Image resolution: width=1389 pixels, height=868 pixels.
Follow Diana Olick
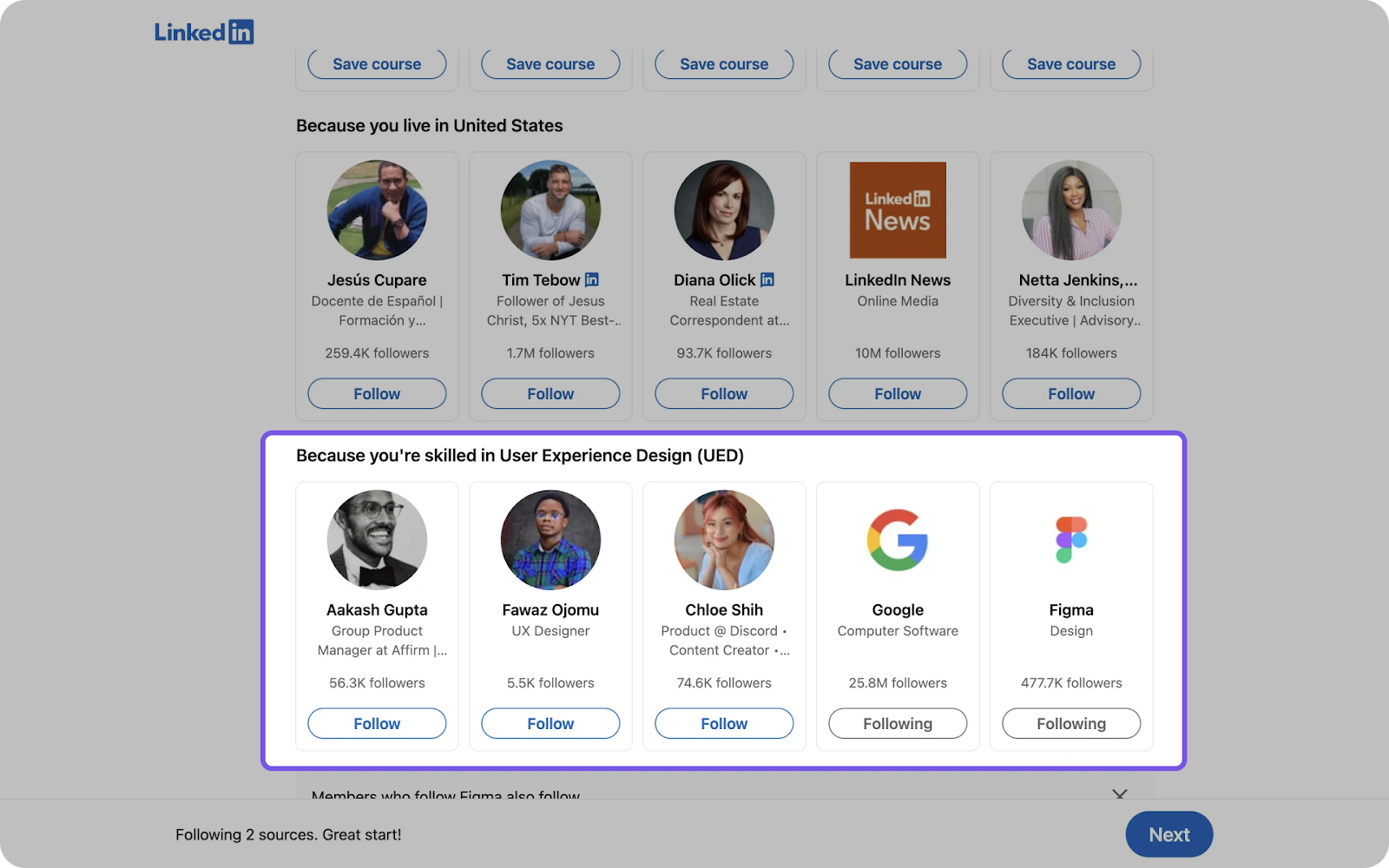(x=724, y=393)
